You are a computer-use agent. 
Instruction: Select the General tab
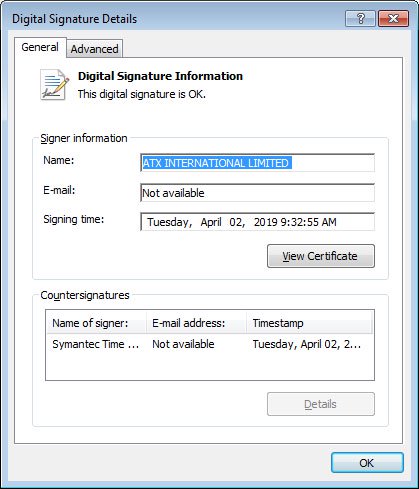[x=40, y=47]
